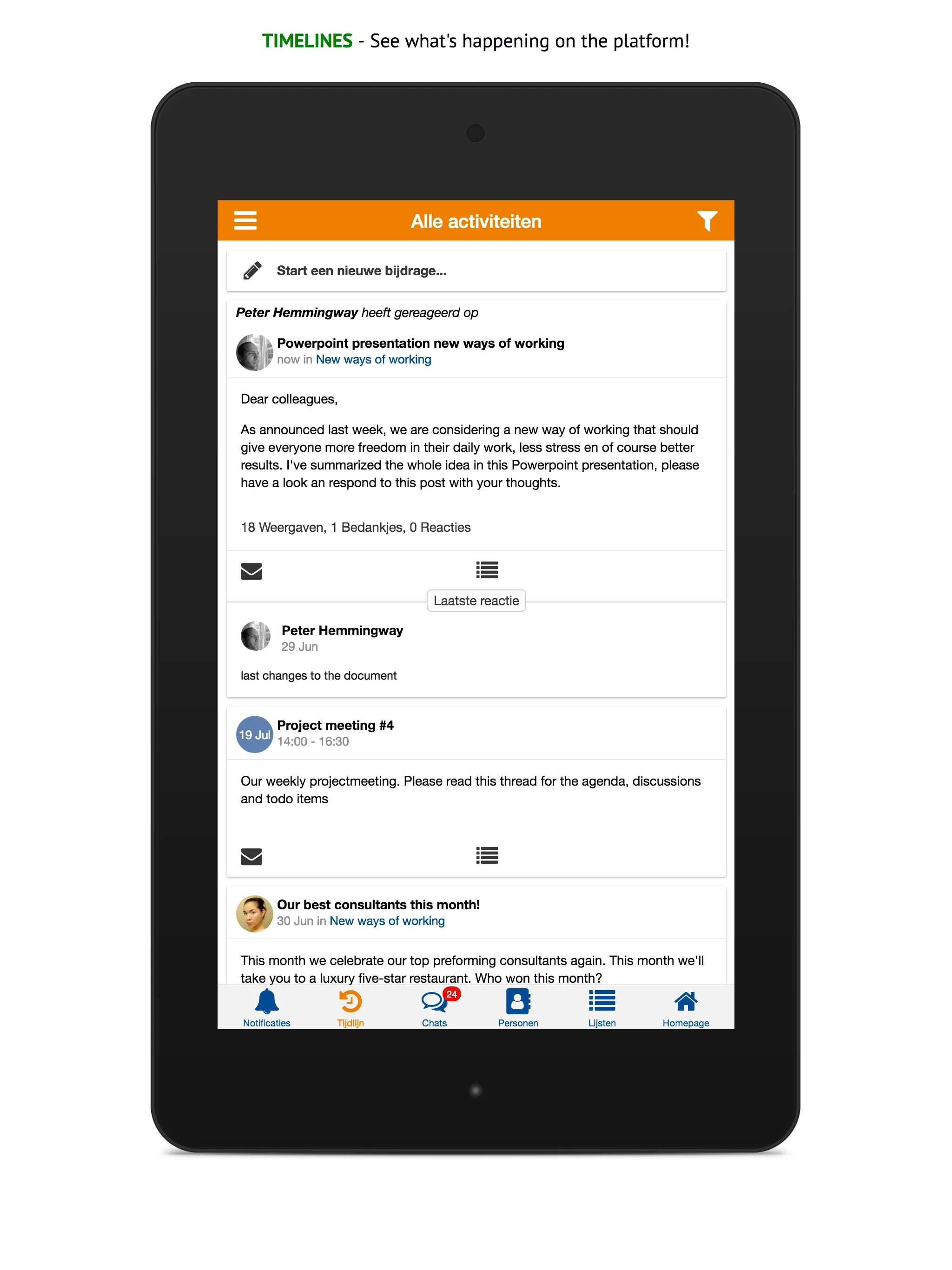Open Chats with 24 unread messages
The width and height of the screenshot is (952, 1270).
coord(434,1009)
